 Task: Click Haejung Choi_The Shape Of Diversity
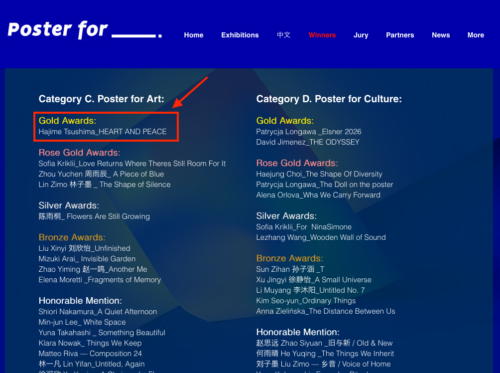click(x=319, y=174)
